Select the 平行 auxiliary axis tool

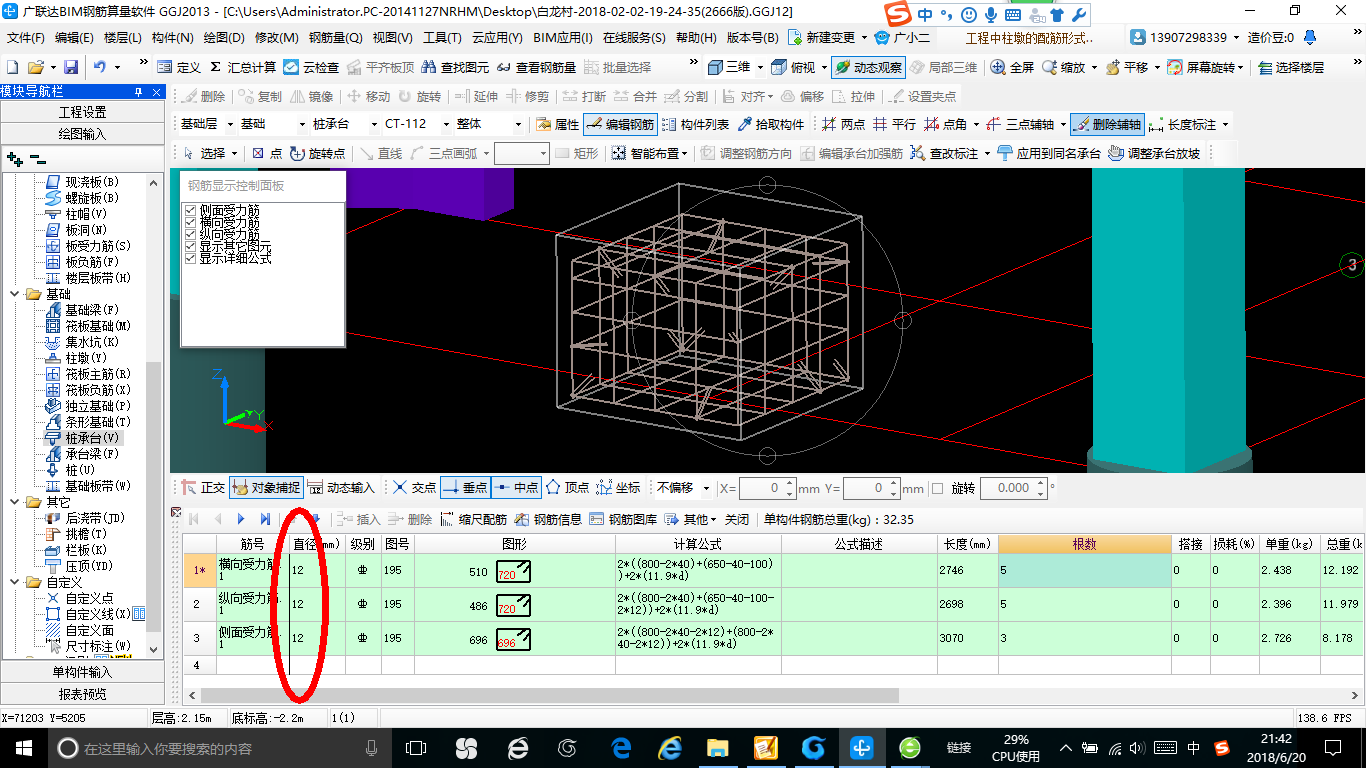[x=894, y=125]
